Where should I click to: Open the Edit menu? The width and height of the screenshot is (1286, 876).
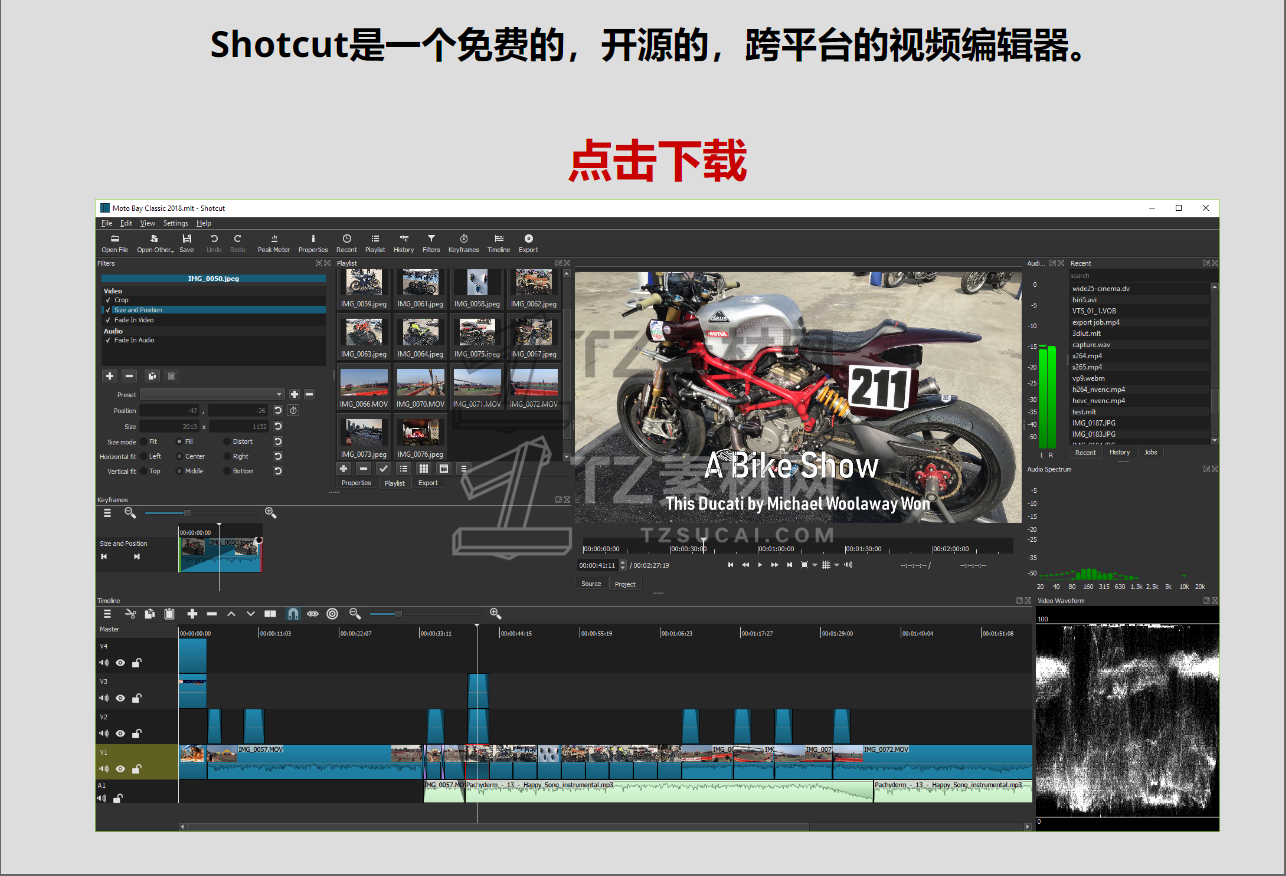tap(126, 223)
